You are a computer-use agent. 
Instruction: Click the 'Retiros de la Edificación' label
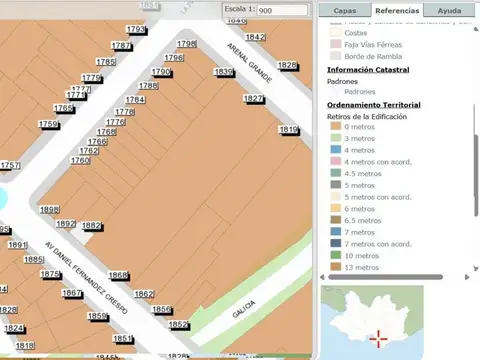(367, 117)
